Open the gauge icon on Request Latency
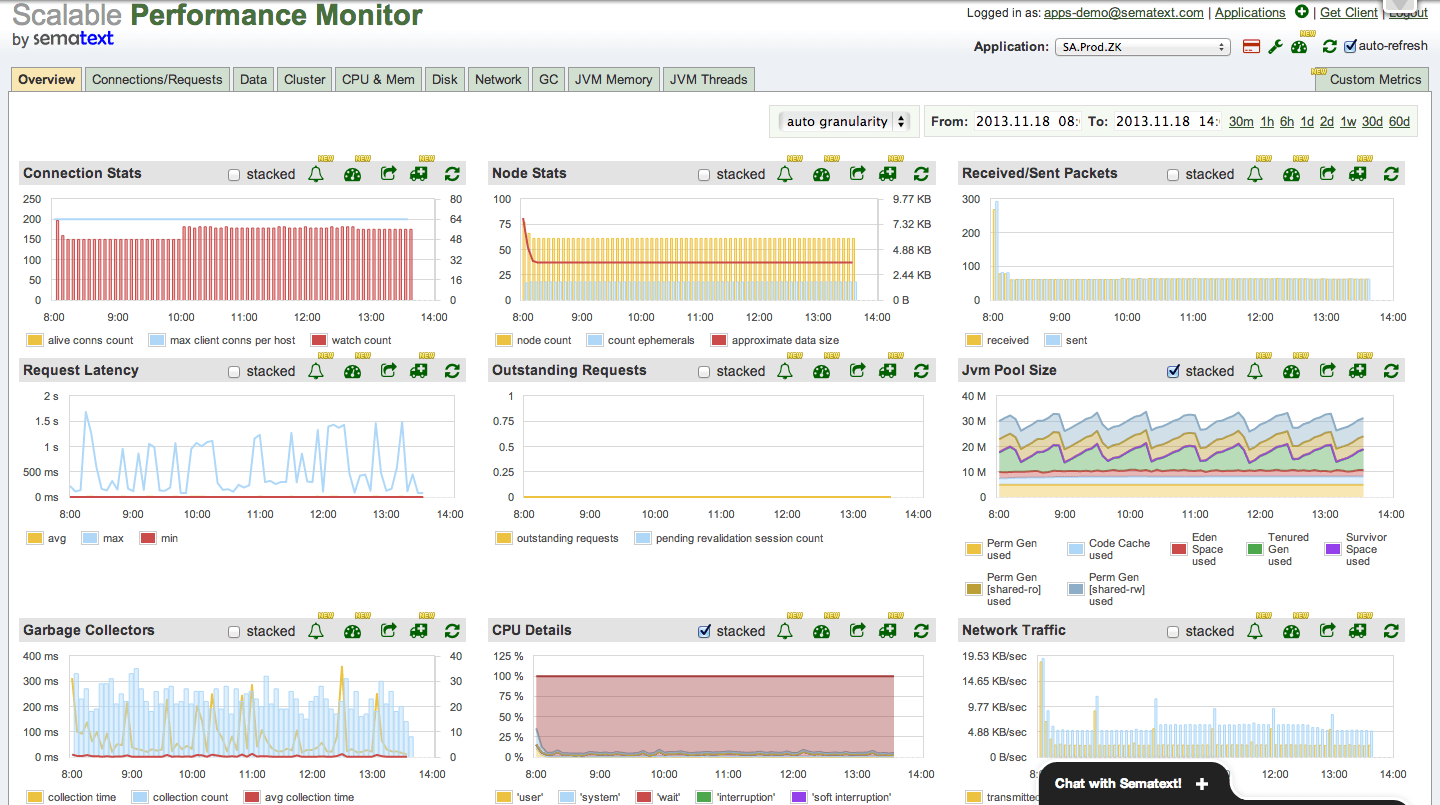Image resolution: width=1440 pixels, height=805 pixels. [x=352, y=371]
